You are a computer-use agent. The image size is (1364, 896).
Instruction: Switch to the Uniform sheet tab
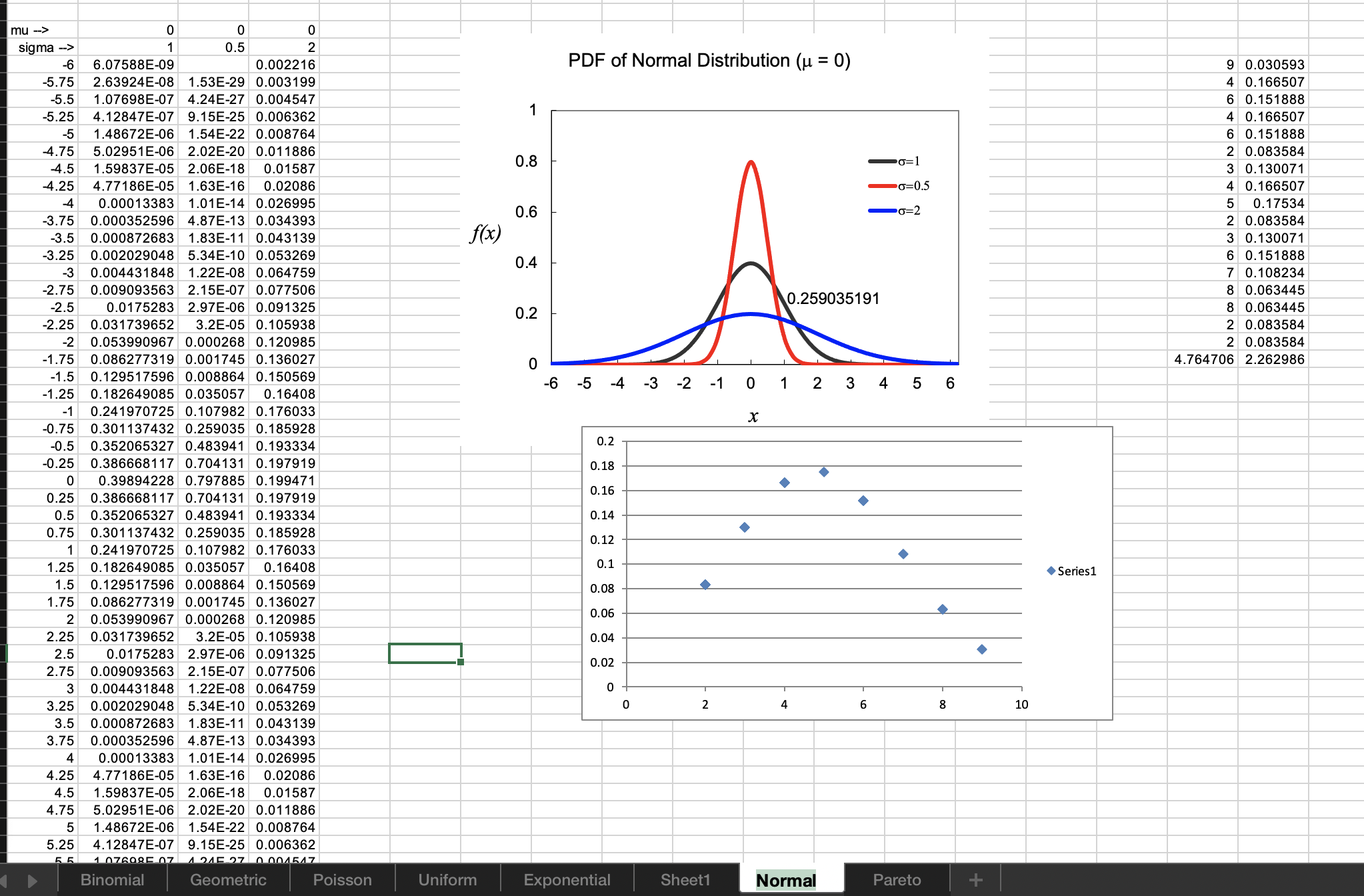[447, 880]
